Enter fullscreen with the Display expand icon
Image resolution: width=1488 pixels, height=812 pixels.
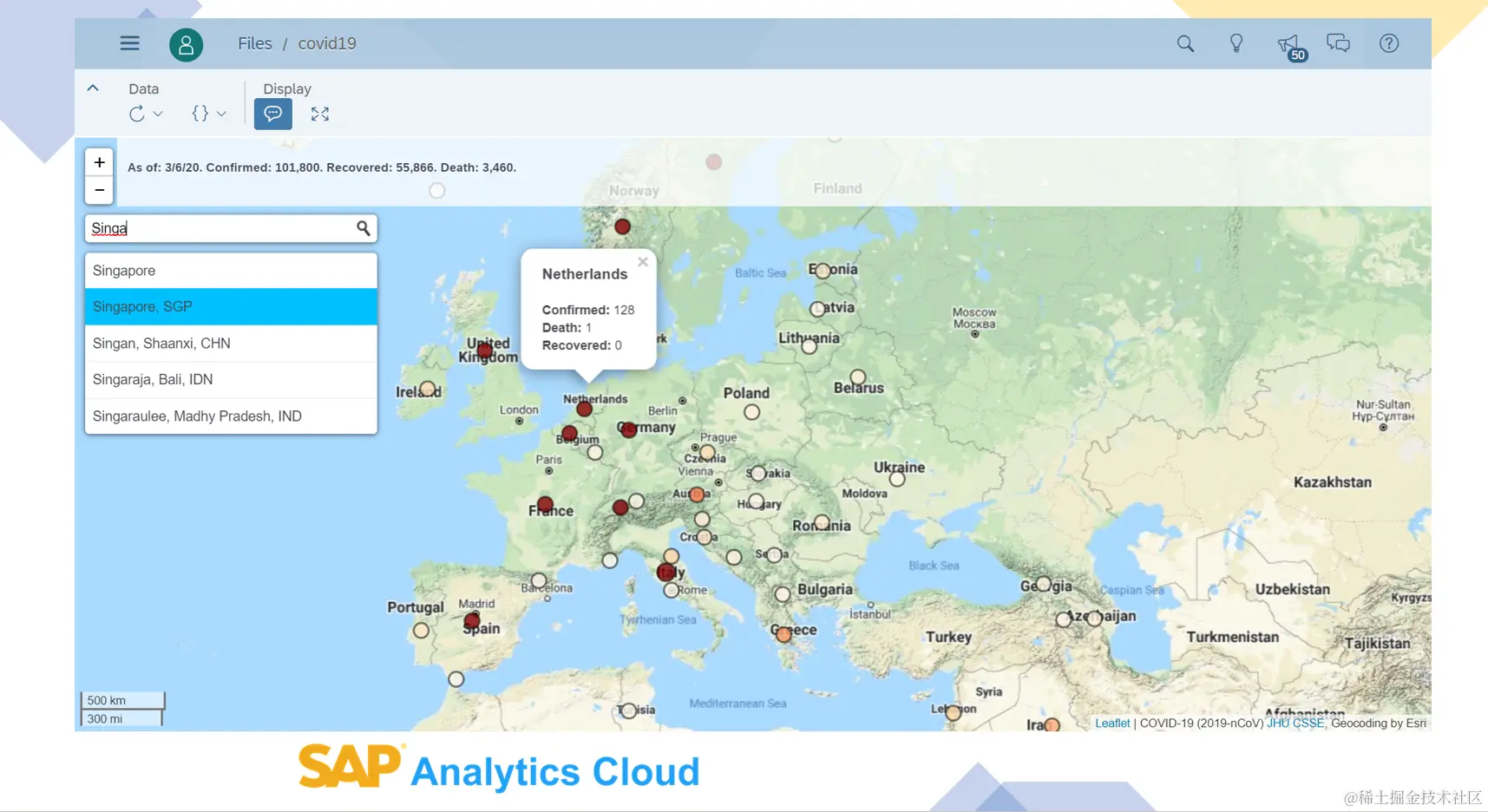(x=320, y=114)
